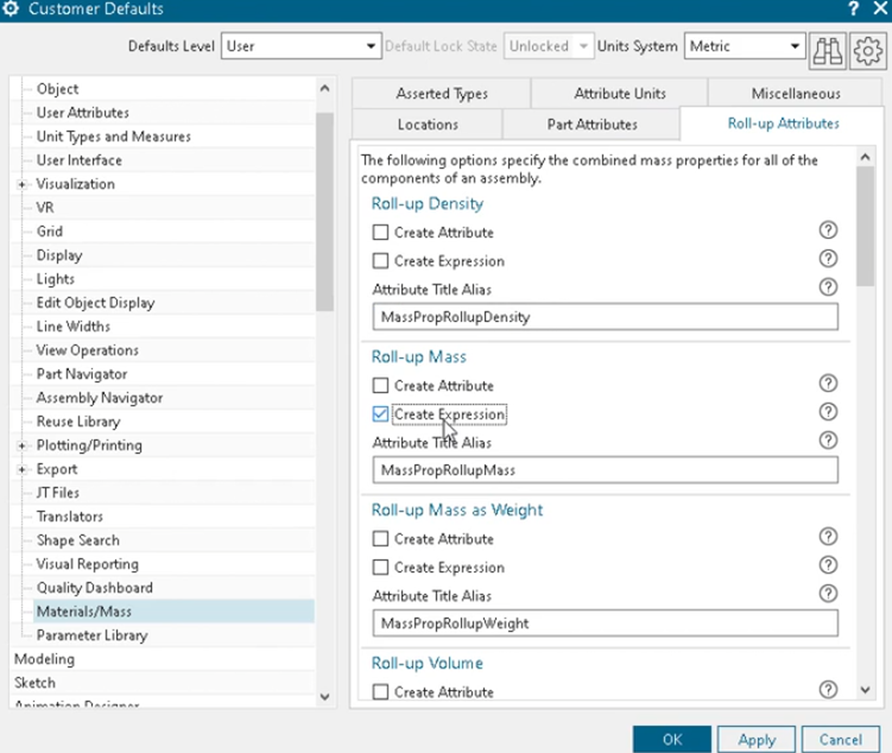
Task: Click help icon beside Roll-up Density Create Attribute
Action: 828,230
